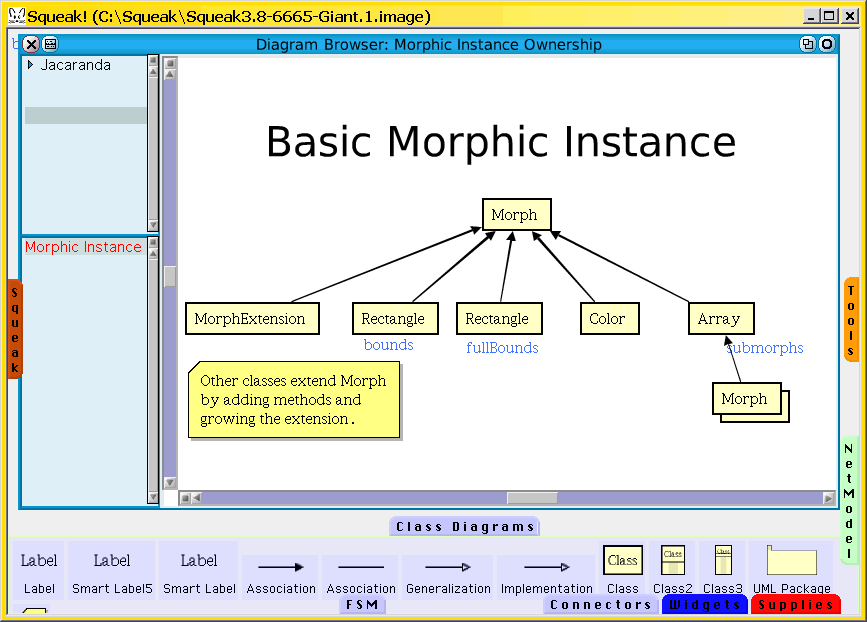This screenshot has height=622, width=867.
Task: Click the Squeak mouse logo in title bar
Action: pyautogui.click(x=17, y=16)
